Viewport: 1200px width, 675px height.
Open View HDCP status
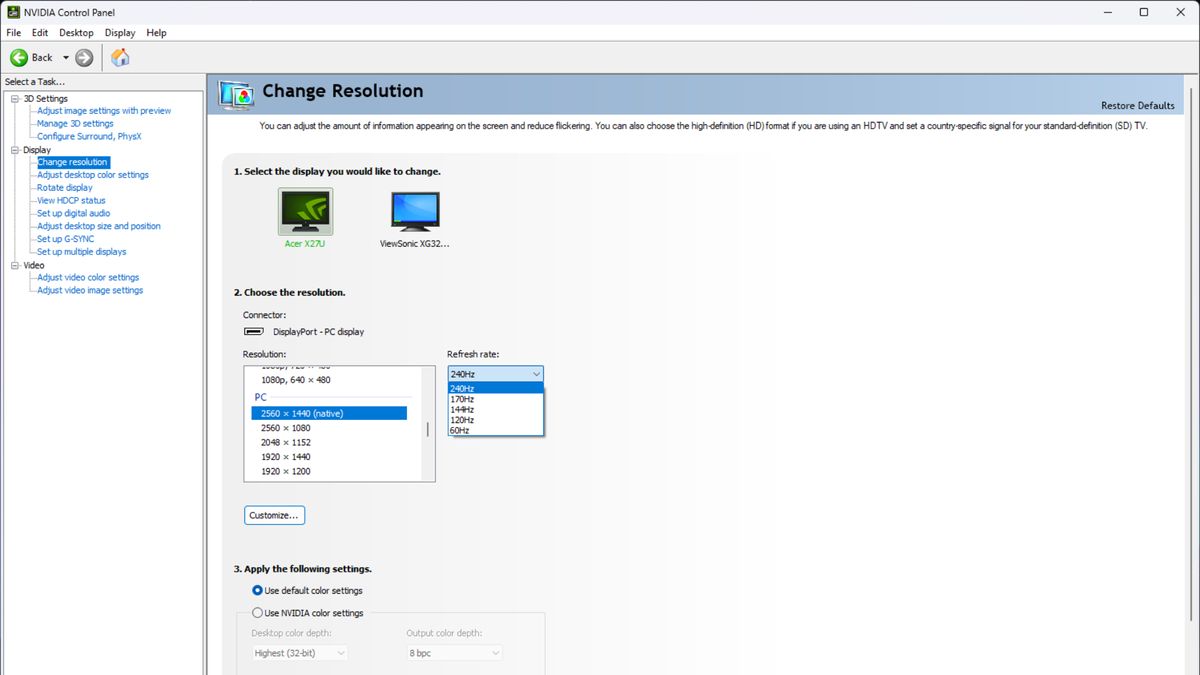(71, 201)
